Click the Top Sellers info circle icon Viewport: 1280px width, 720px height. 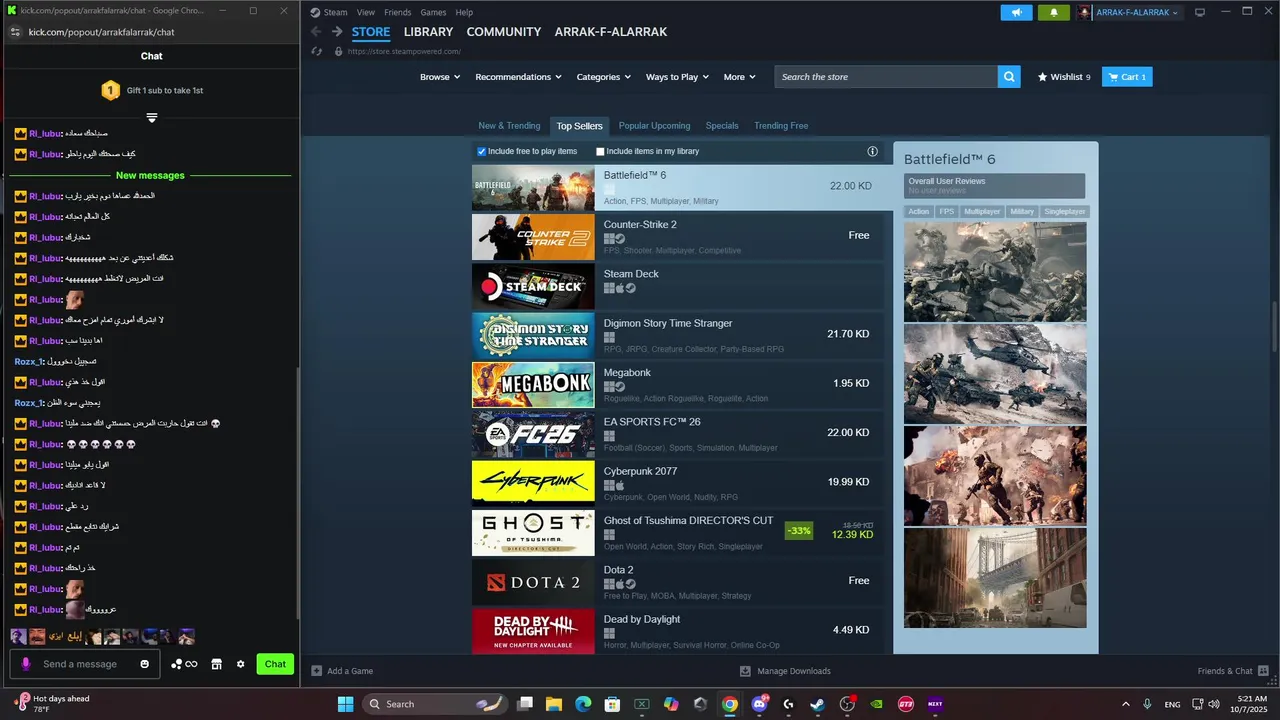pos(872,151)
